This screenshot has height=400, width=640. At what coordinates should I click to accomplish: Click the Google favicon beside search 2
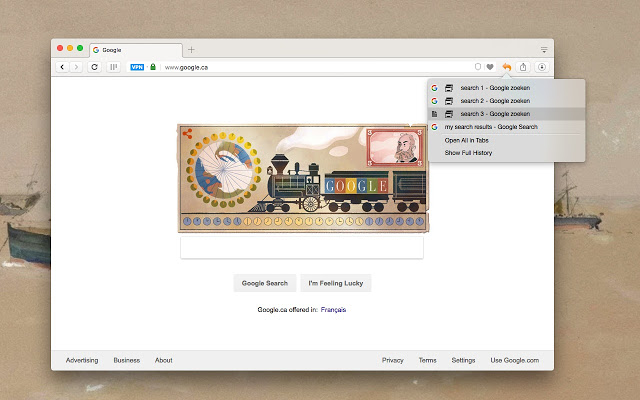434,101
